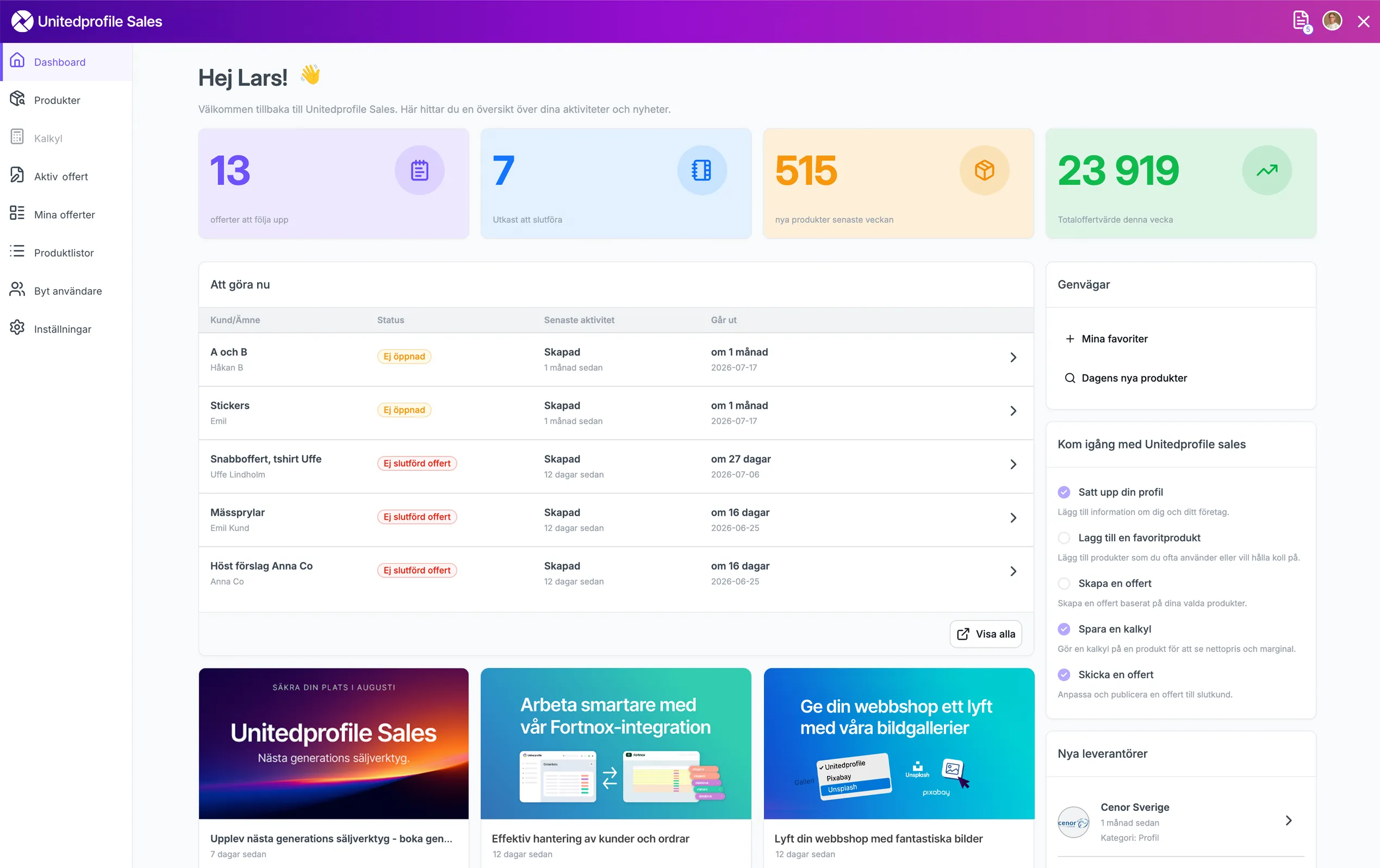1380x868 pixels.
Task: Click the plus icon beside Mina favoriter
Action: [x=1070, y=339]
